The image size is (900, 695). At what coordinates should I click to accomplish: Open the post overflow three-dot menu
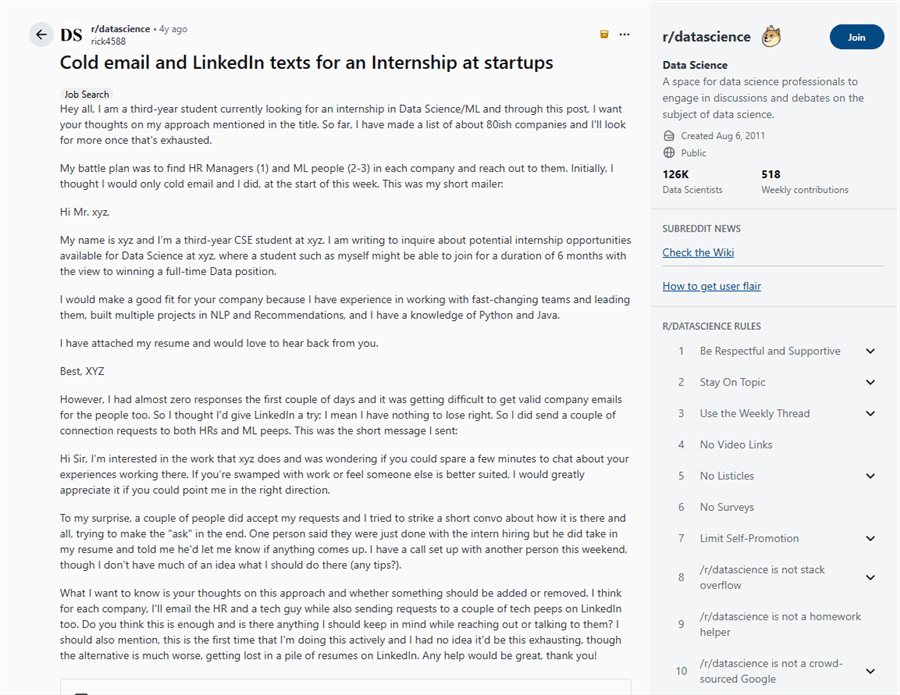624,33
